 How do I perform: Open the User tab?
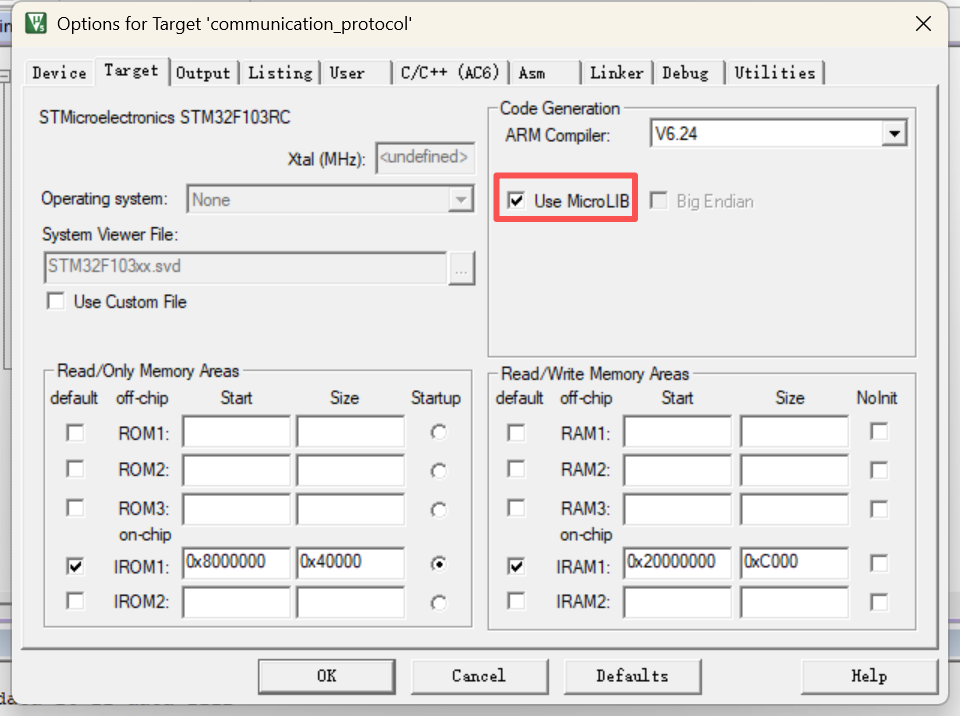[357, 73]
